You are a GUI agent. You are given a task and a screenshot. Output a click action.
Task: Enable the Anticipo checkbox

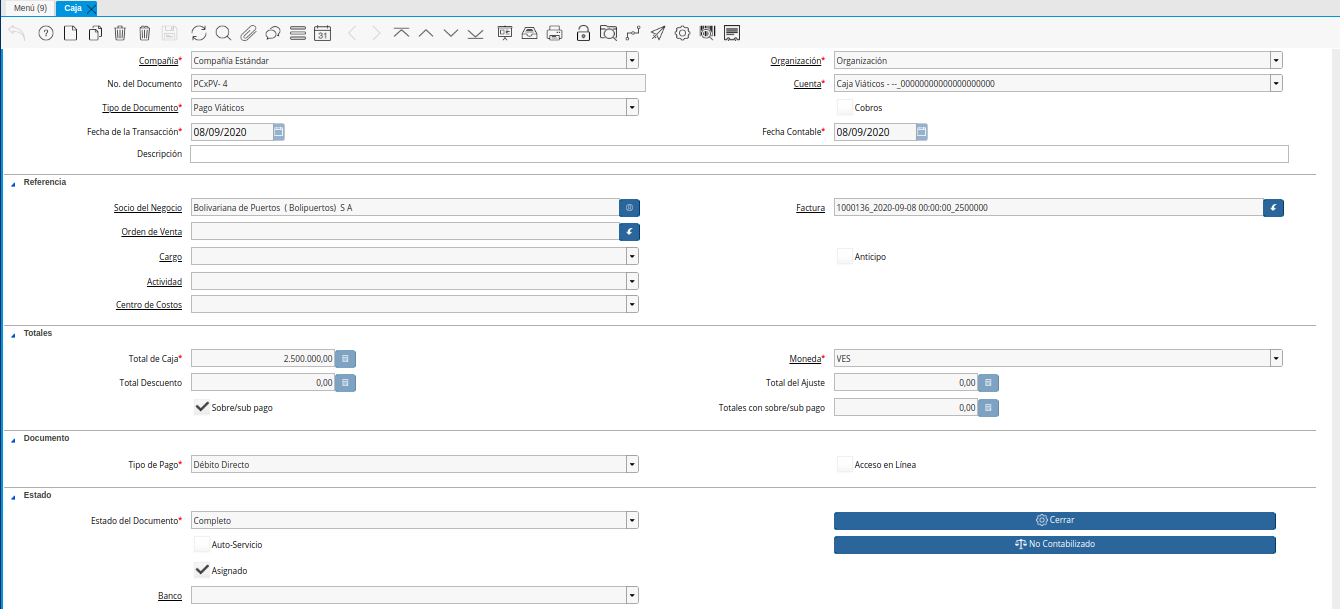tap(845, 257)
